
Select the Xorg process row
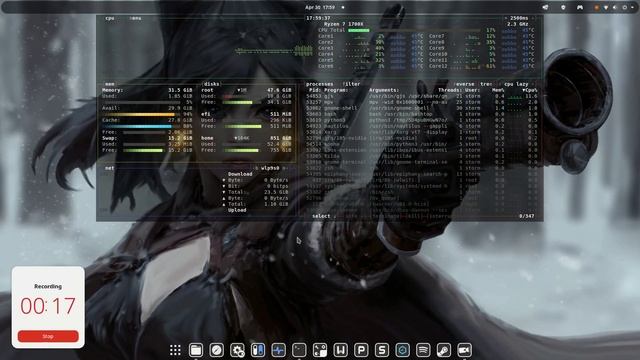point(422,132)
